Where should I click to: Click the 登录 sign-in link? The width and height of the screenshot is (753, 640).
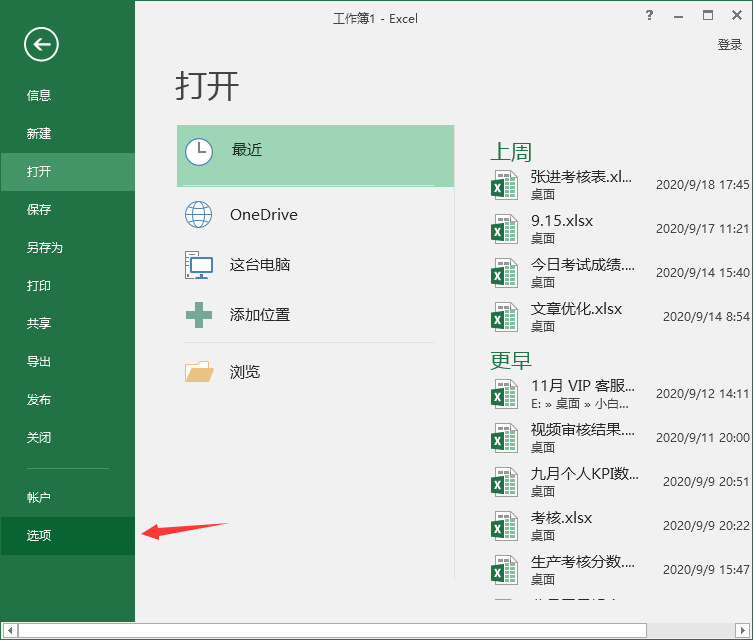coord(730,45)
